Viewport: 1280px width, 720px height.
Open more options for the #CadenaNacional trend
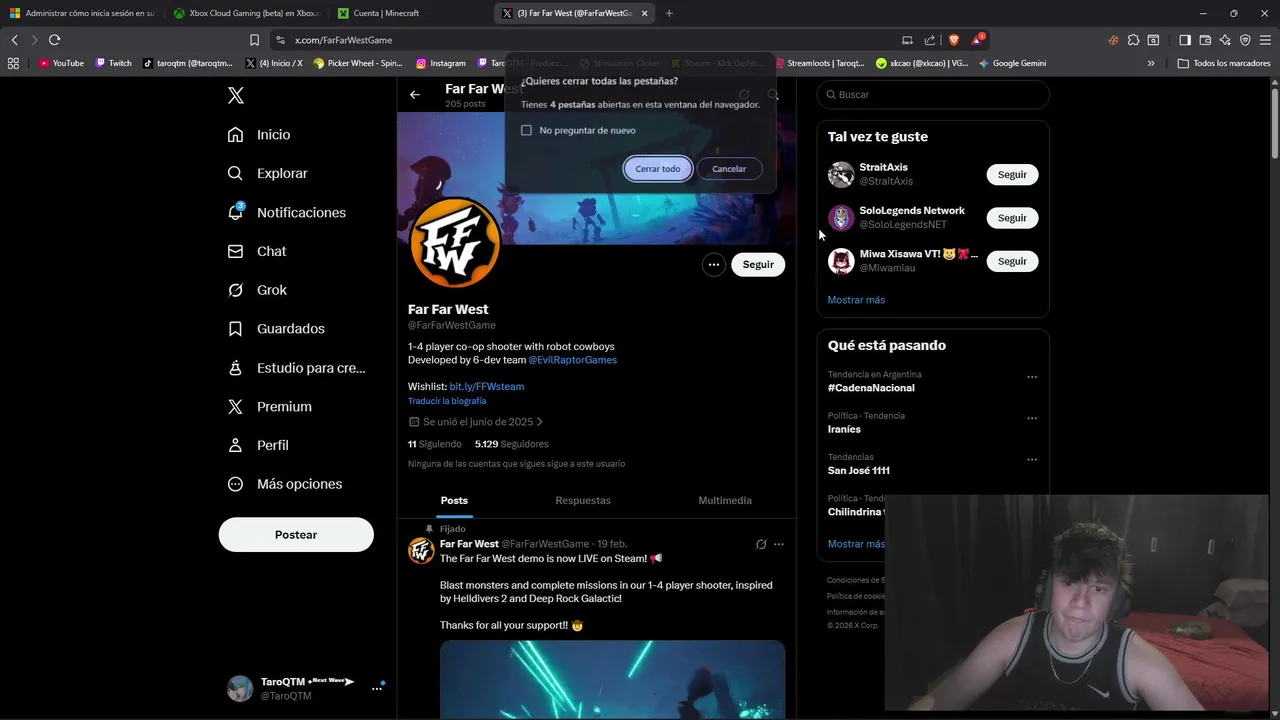click(1032, 378)
